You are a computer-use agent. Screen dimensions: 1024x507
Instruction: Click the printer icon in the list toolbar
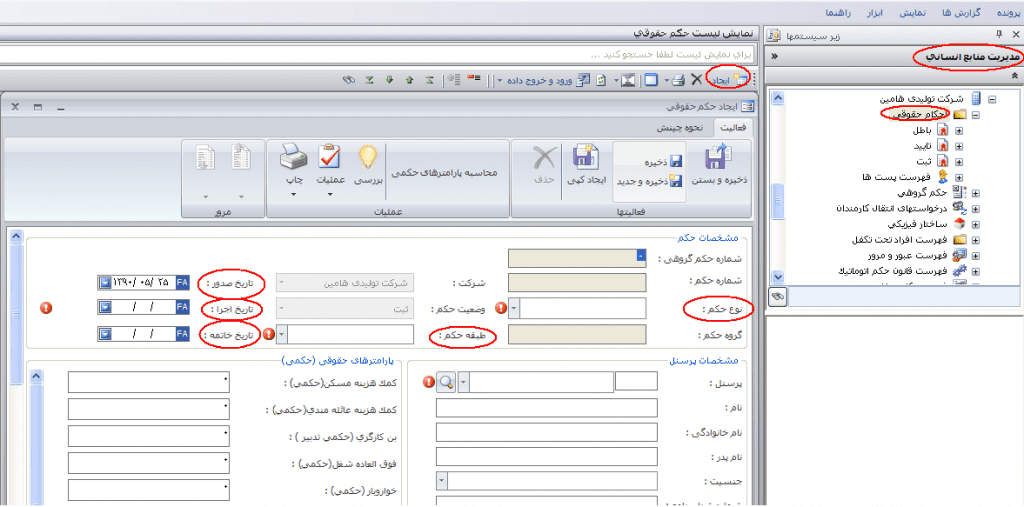[x=677, y=79]
